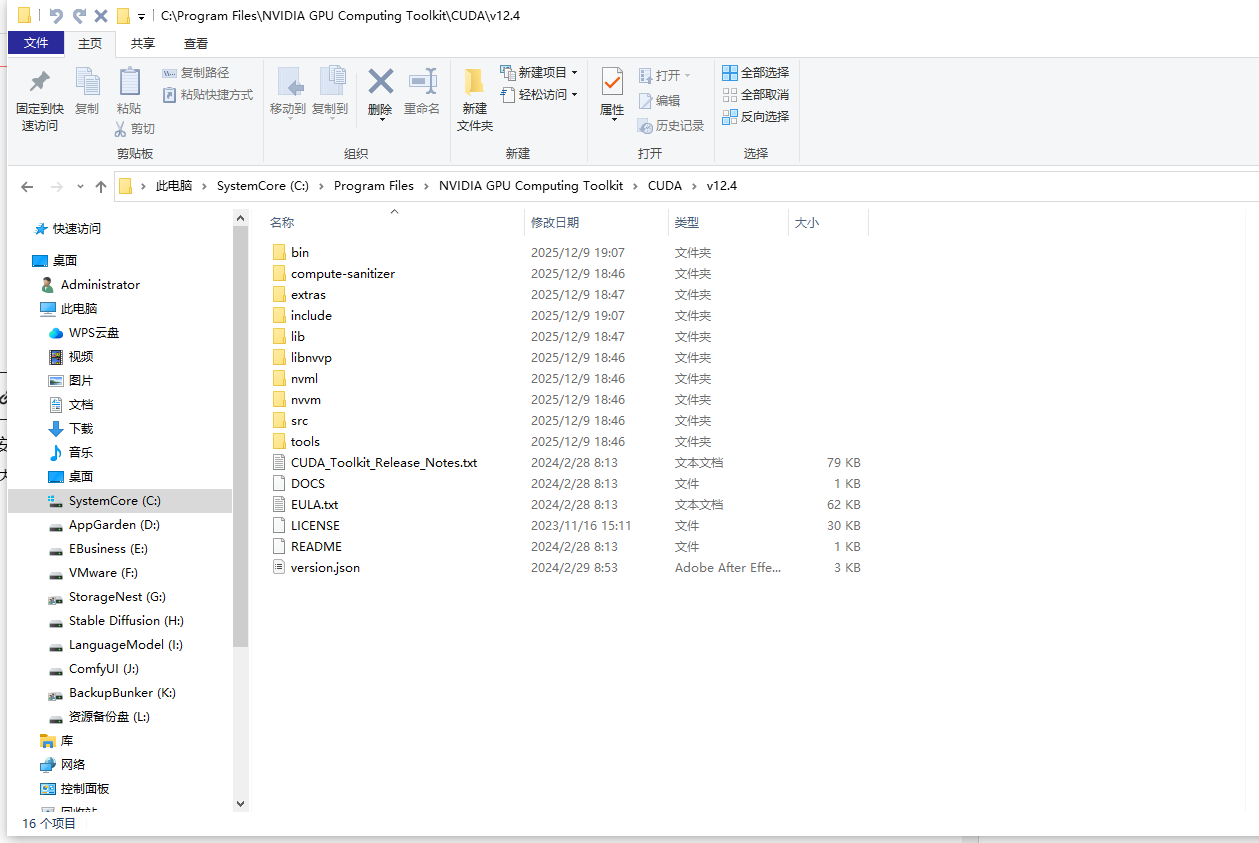Click Invert Selection in ribbon
Viewport: 1259px width, 843px height.
pos(756,116)
